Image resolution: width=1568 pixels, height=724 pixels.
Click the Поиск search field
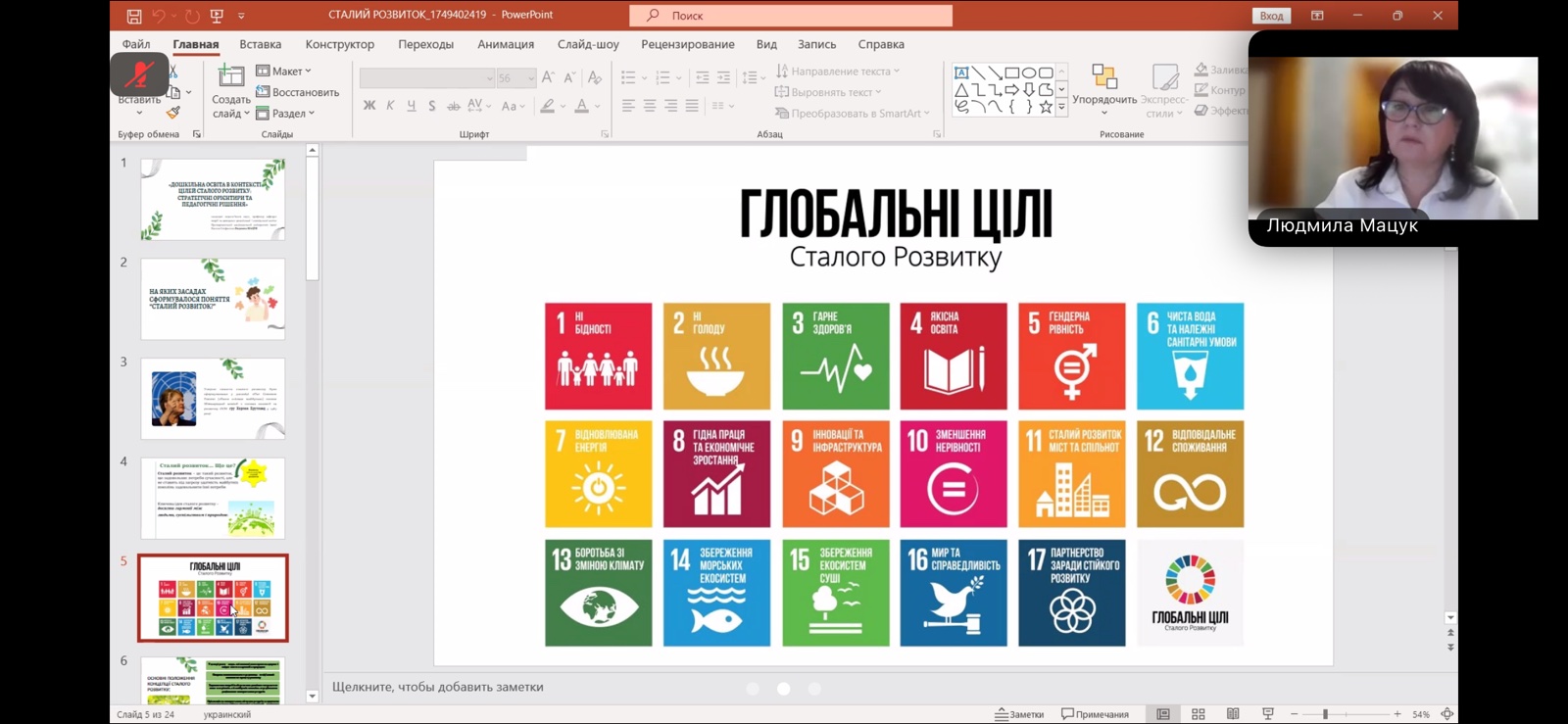pos(791,16)
